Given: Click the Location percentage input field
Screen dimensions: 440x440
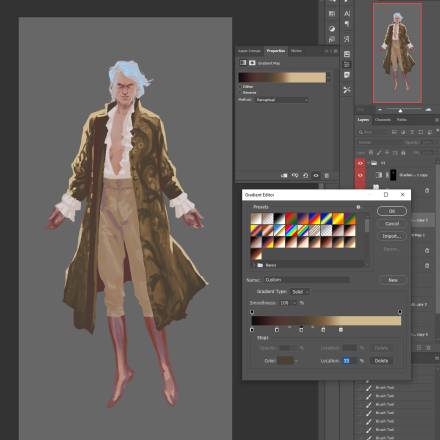Looking at the screenshot, I should click(x=350, y=361).
